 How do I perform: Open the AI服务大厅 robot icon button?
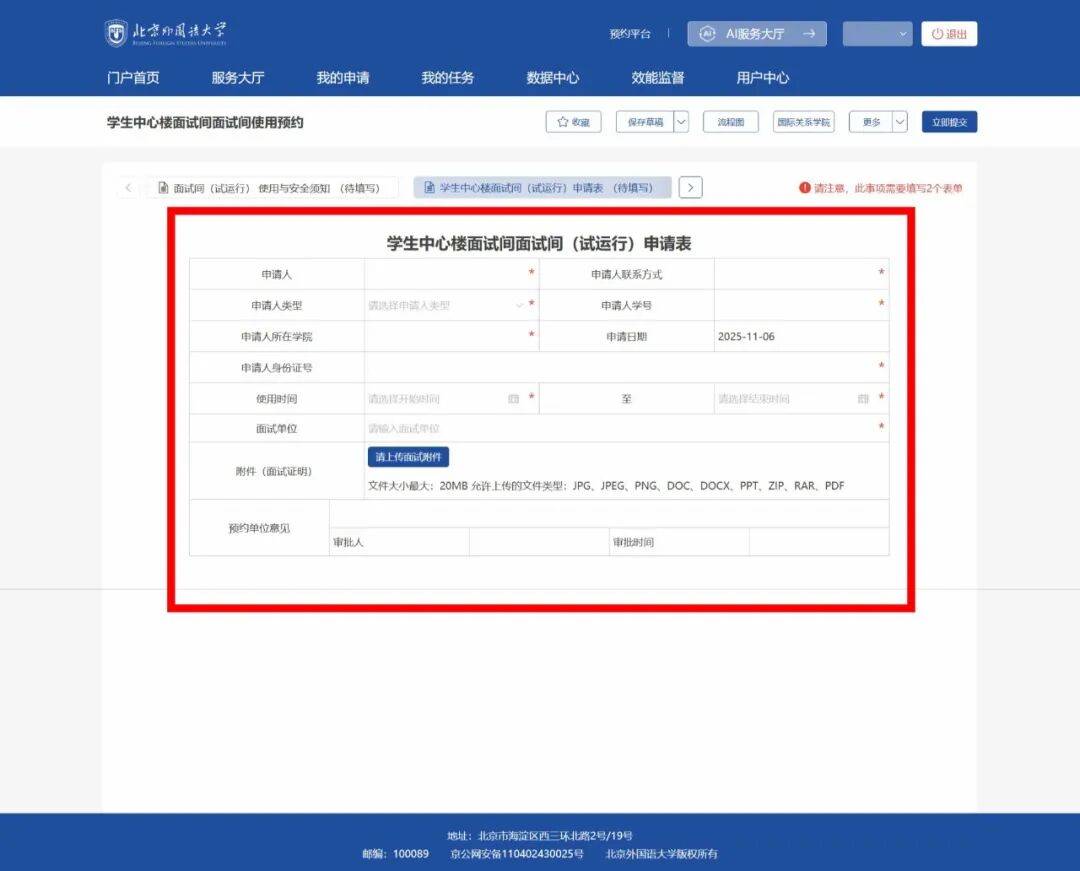click(x=708, y=34)
